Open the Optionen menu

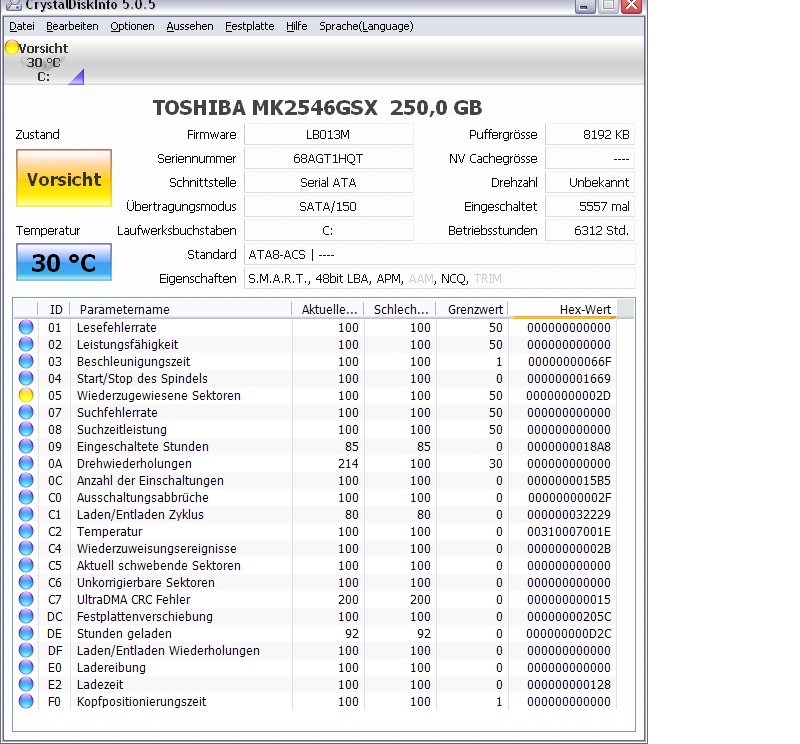[x=132, y=26]
